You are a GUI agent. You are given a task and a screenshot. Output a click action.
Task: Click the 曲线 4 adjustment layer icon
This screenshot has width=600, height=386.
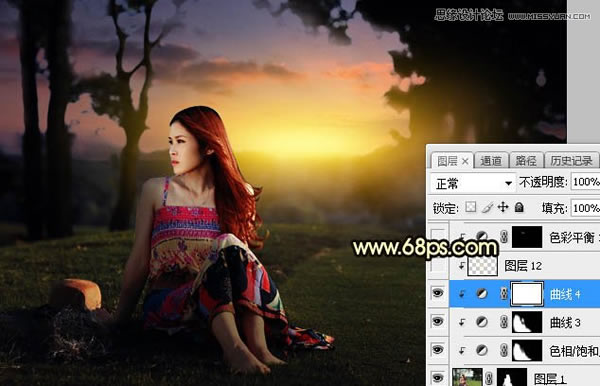(482, 294)
